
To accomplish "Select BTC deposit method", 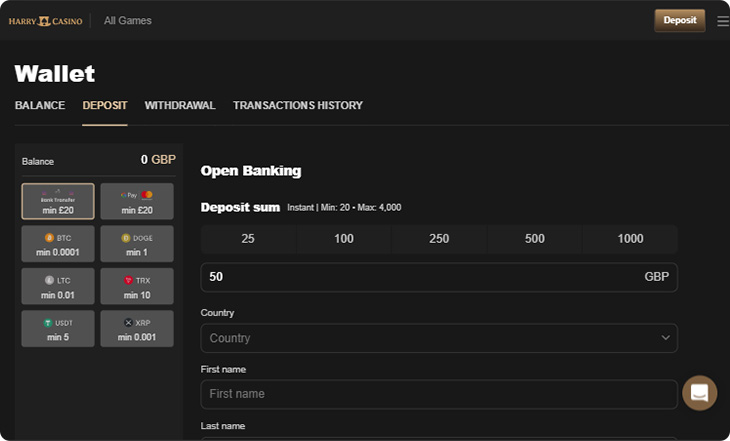I will (x=58, y=244).
